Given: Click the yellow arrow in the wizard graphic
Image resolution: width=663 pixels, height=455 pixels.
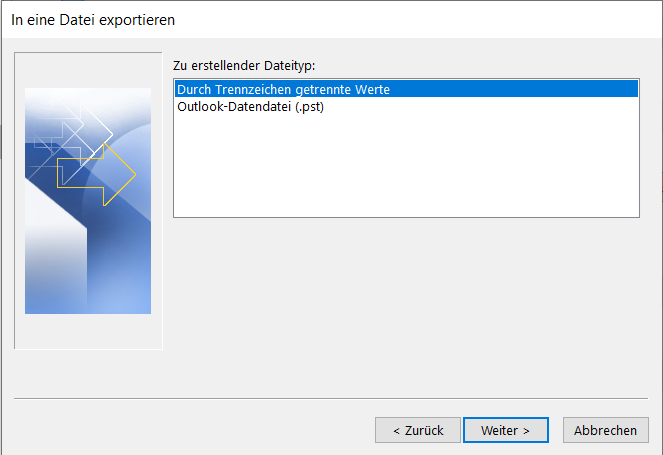Looking at the screenshot, I should pos(96,174).
